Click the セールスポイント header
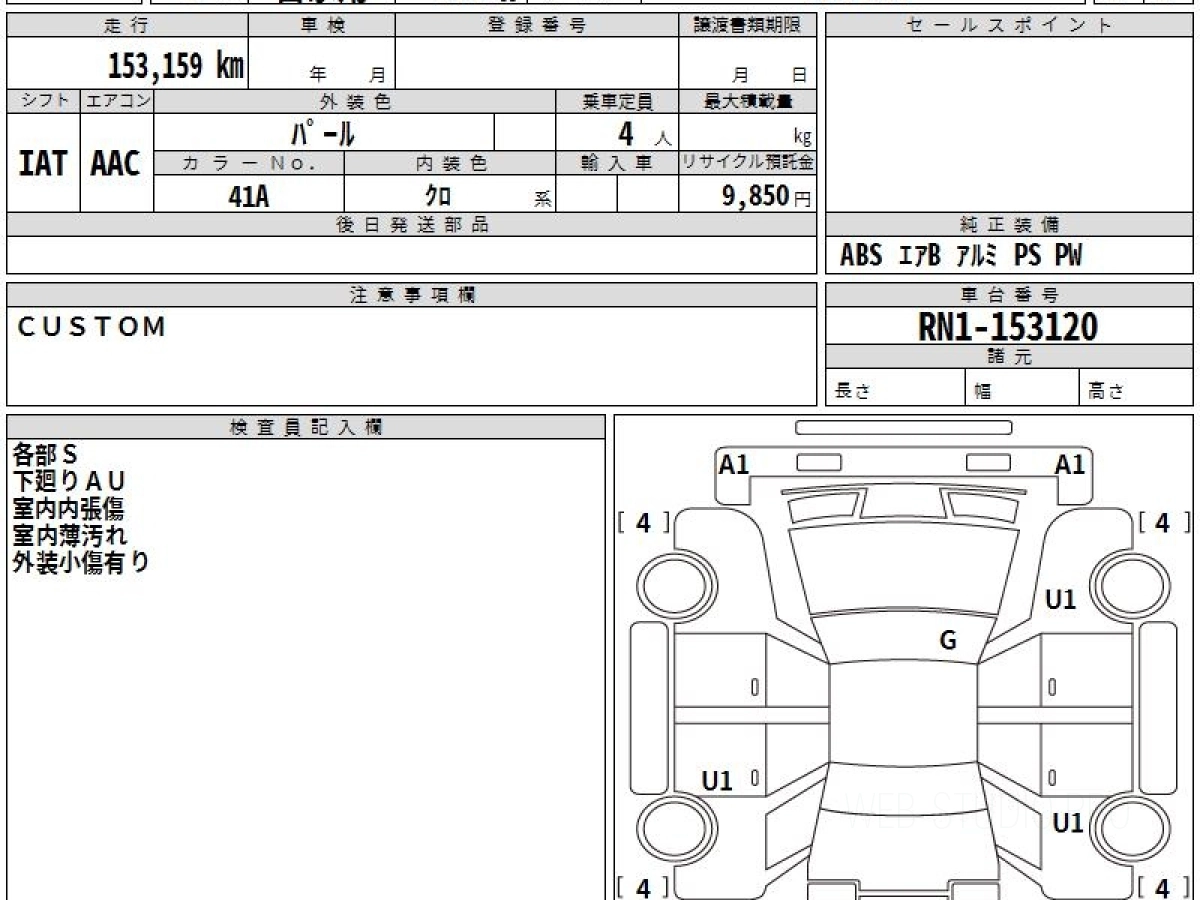This screenshot has height=900, width=1200. [1009, 26]
